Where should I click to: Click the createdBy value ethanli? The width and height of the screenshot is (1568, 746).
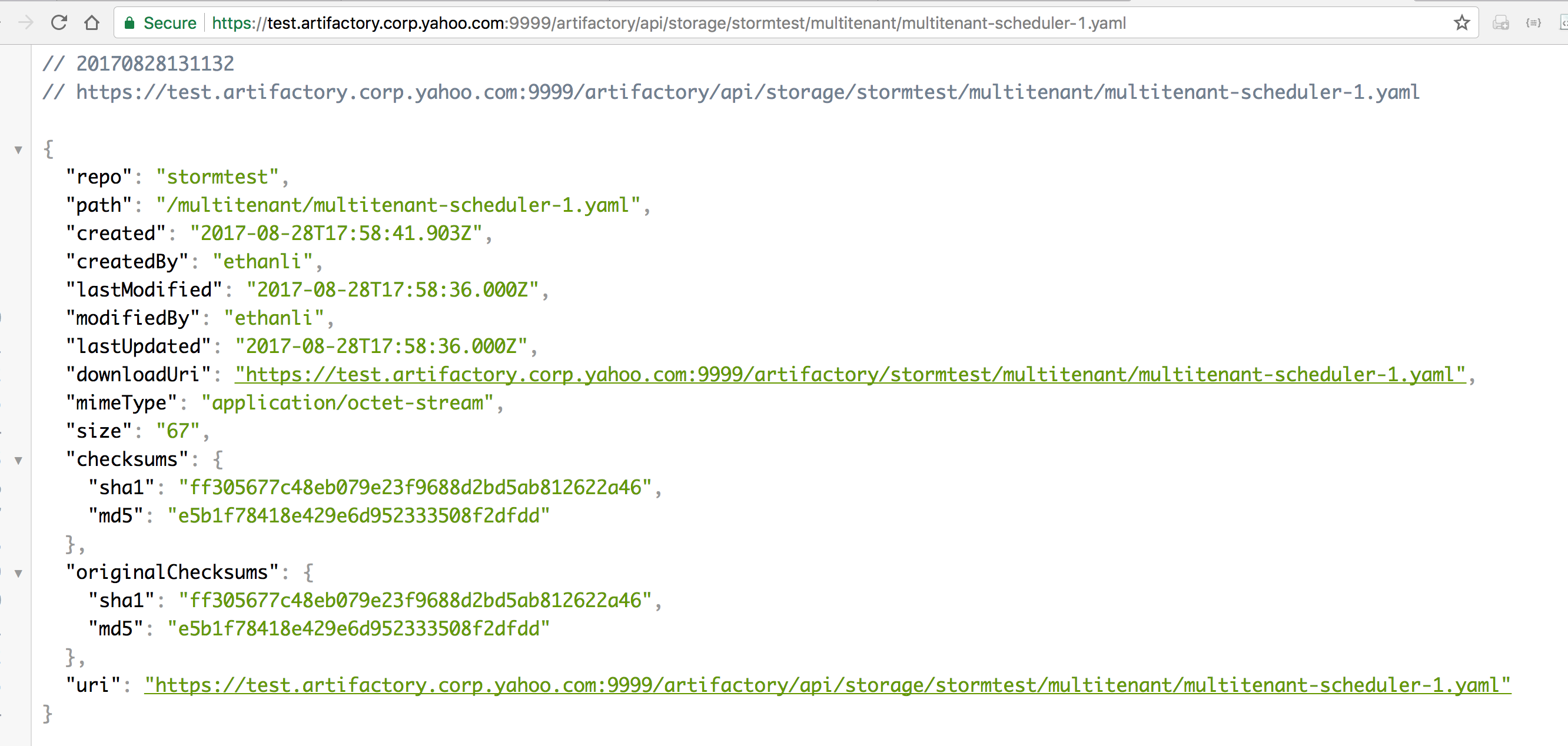coord(263,262)
